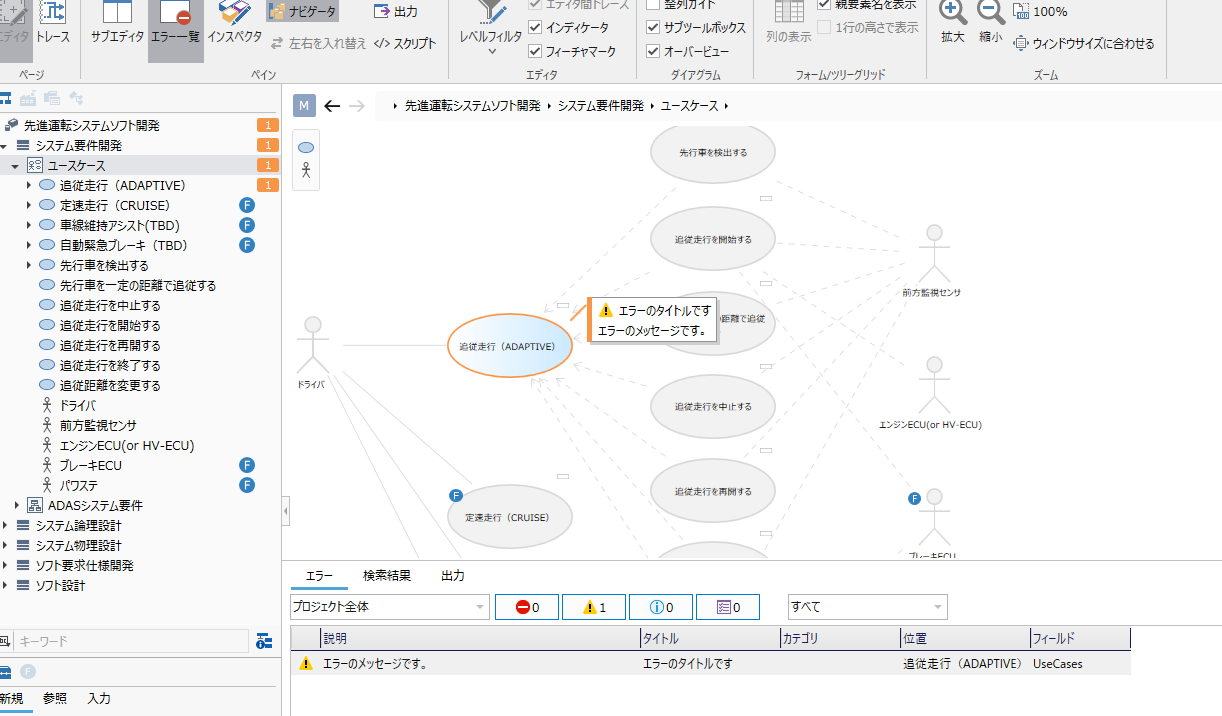Image resolution: width=1222 pixels, height=716 pixels.
Task: Toggle the サブツールボックス checkbox
Action: pyautogui.click(x=653, y=27)
